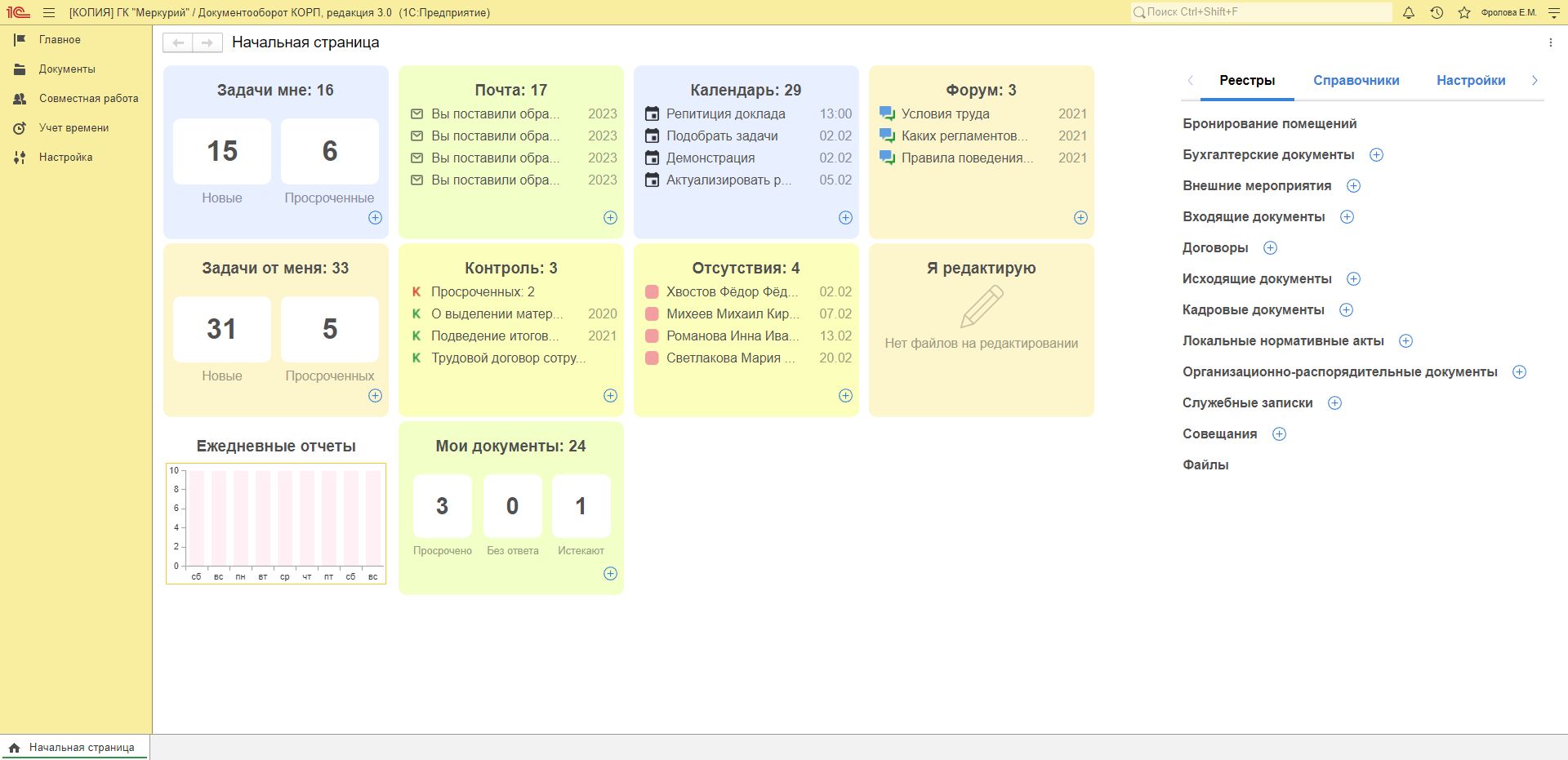Open Бронирование помещений link
The image size is (1568, 760).
[x=1269, y=124]
